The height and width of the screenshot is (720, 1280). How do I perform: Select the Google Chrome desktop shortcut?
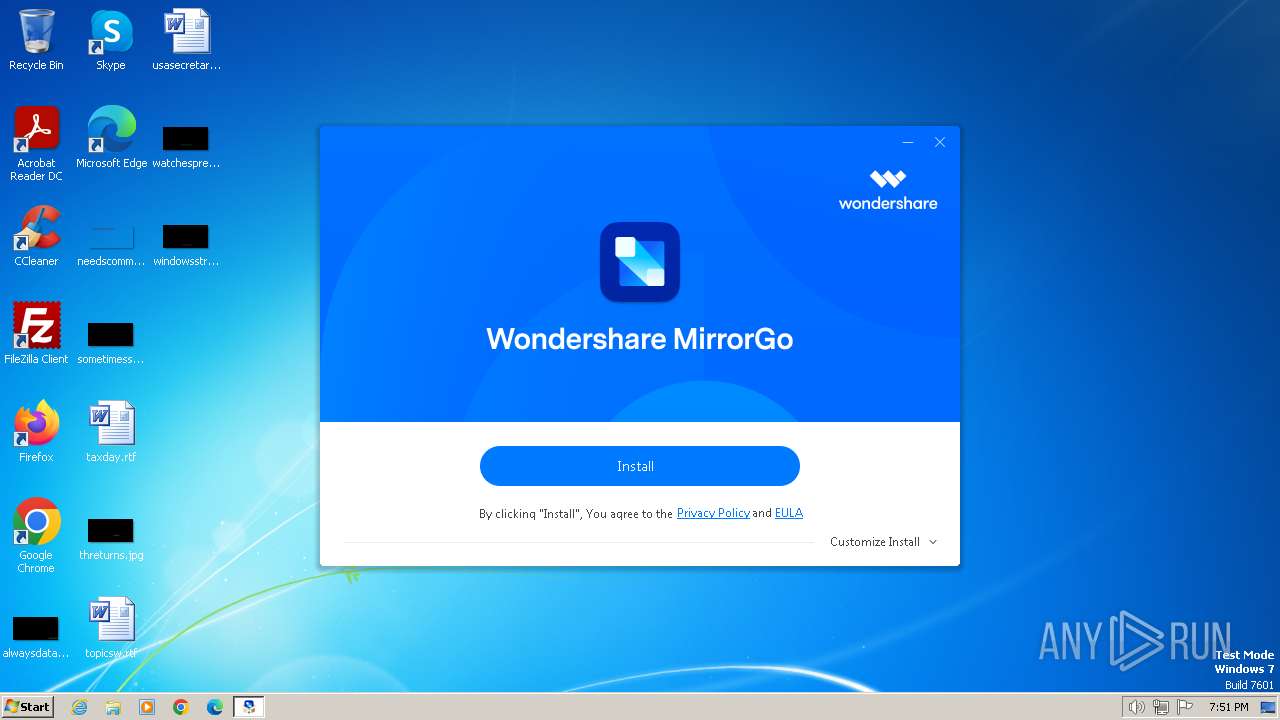coord(36,536)
